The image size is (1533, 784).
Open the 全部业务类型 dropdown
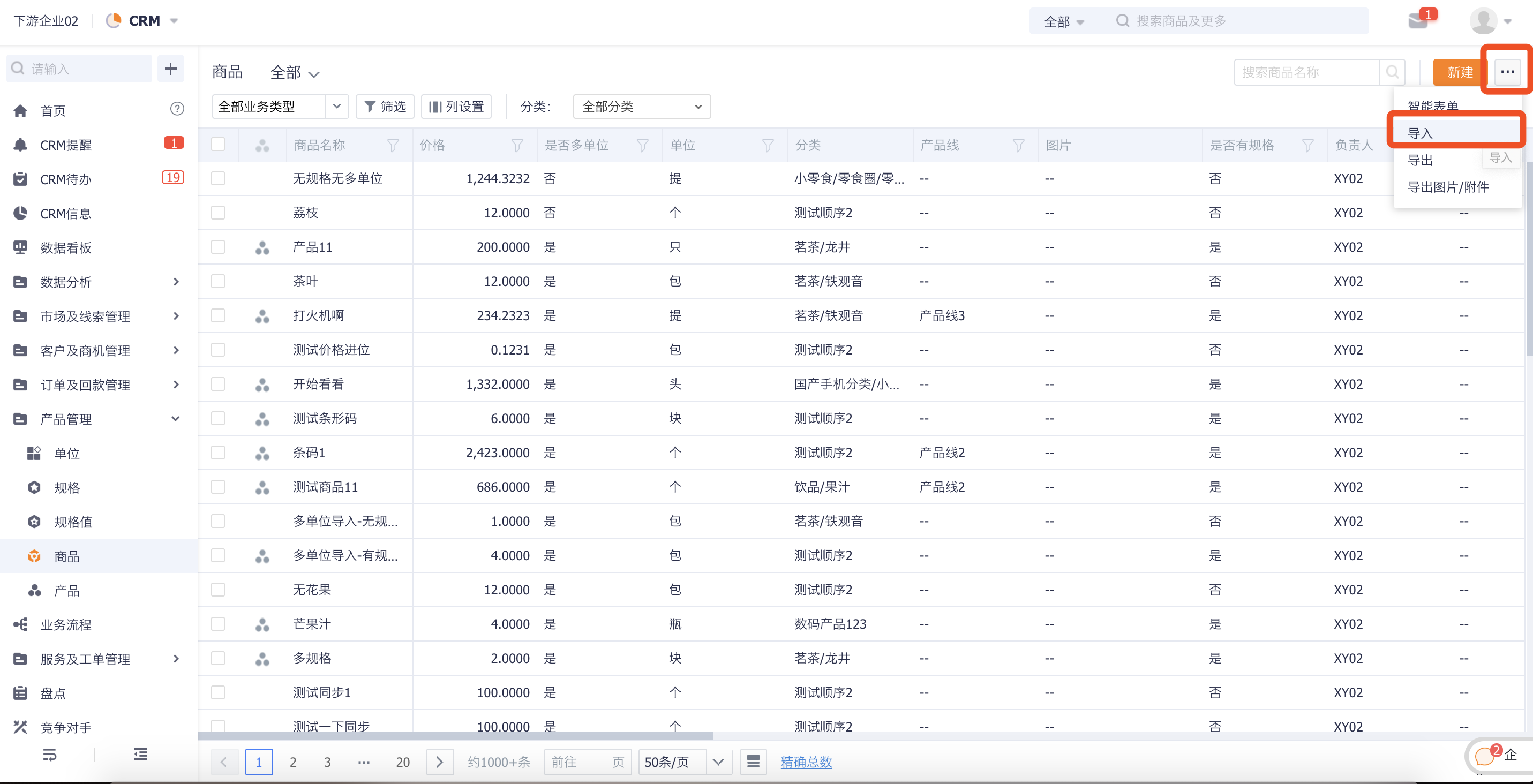[280, 107]
